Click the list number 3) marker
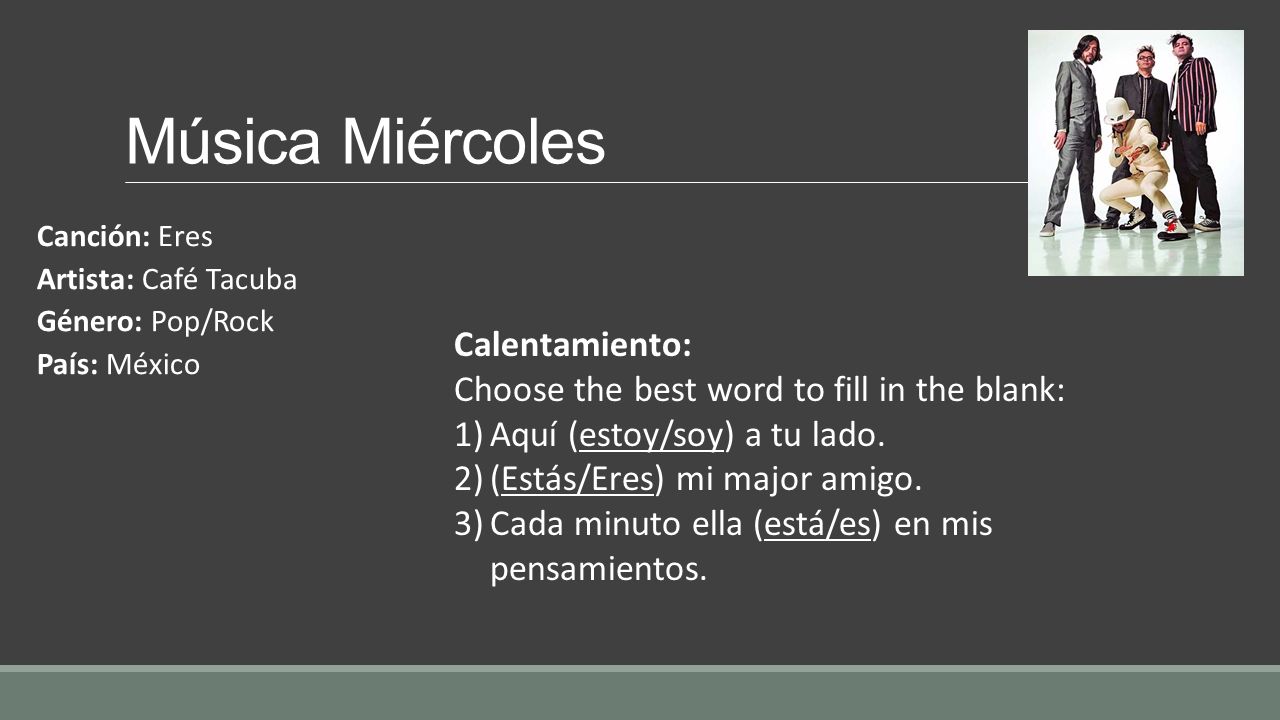The image size is (1280, 720). pyautogui.click(x=469, y=524)
